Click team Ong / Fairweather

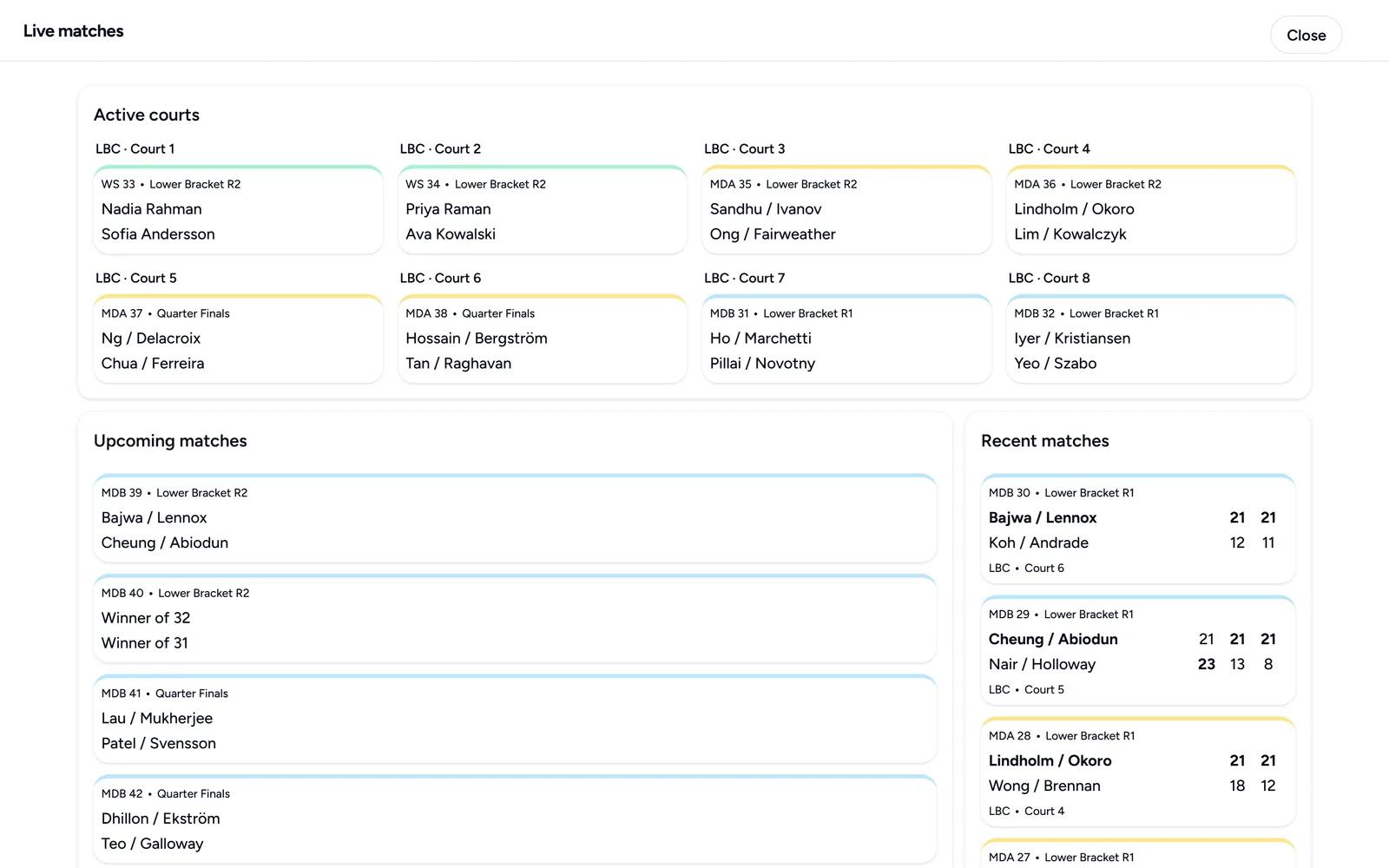tap(773, 234)
